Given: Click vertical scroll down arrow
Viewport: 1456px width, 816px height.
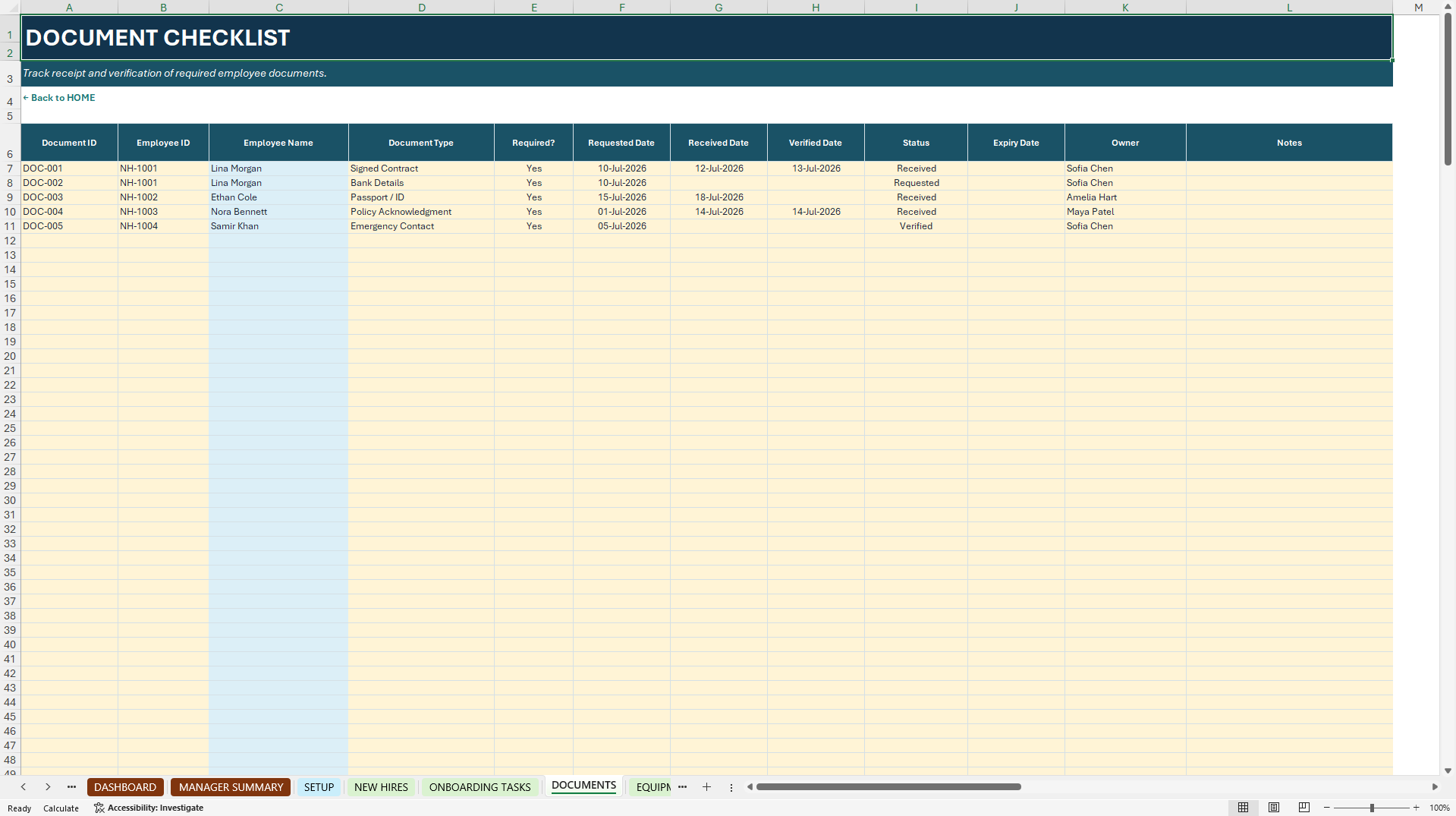Looking at the screenshot, I should point(1448,770).
